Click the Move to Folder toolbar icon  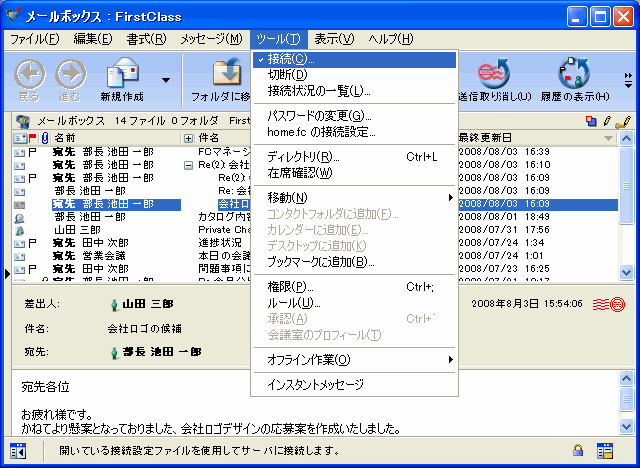[x=226, y=75]
